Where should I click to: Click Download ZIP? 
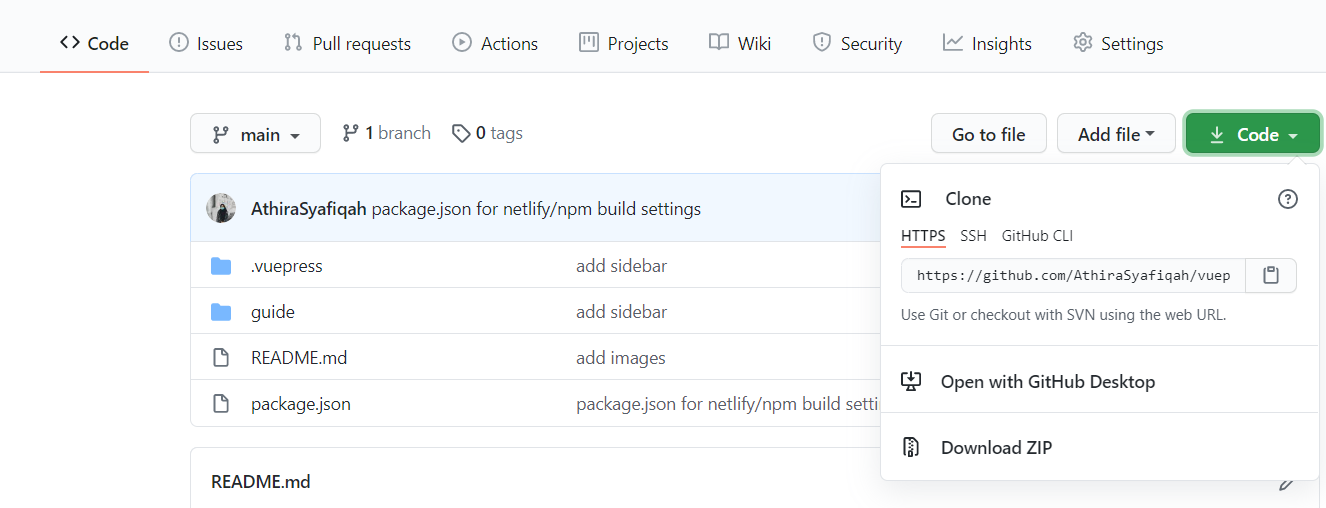point(996,448)
